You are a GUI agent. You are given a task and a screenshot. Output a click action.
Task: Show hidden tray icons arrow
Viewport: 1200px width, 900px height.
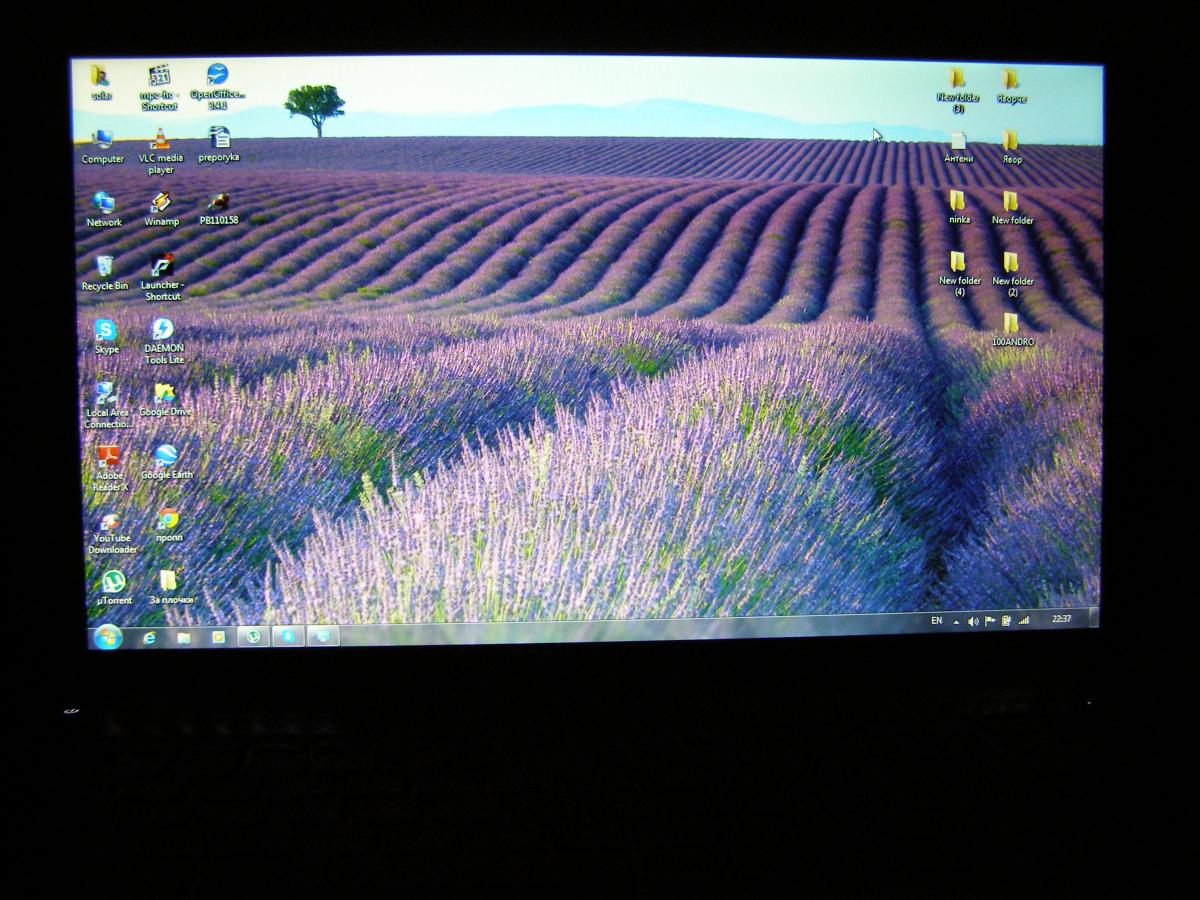pos(956,621)
